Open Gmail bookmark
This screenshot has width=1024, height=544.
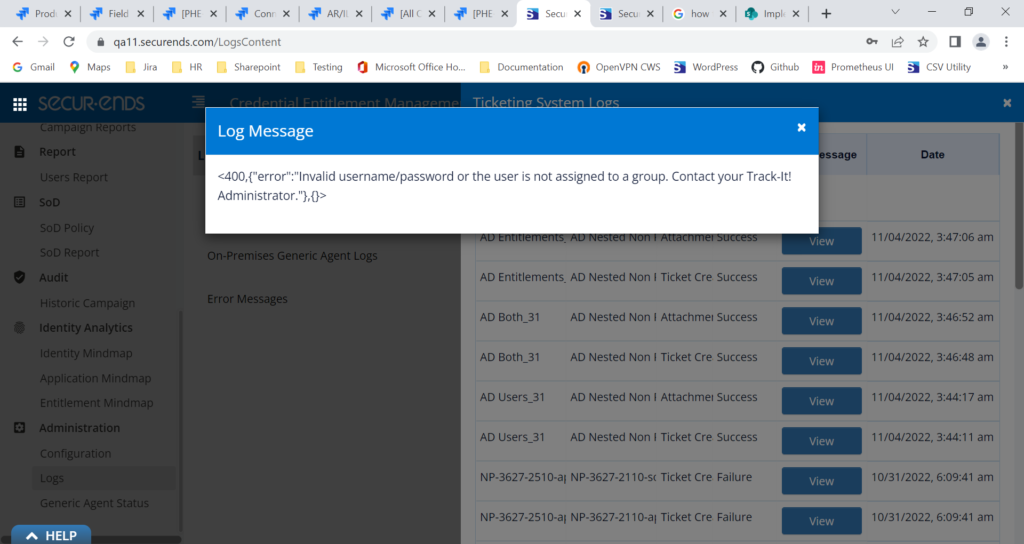coord(33,67)
